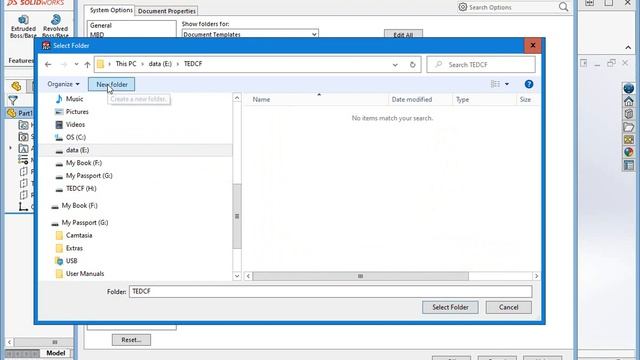The image size is (640, 360).
Task: Select MBD in the options list
Action: click(x=97, y=35)
